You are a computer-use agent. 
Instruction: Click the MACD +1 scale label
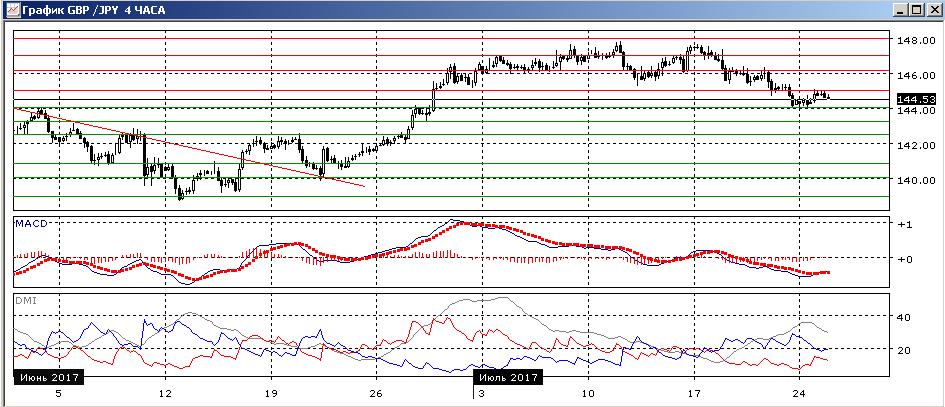pos(906,224)
